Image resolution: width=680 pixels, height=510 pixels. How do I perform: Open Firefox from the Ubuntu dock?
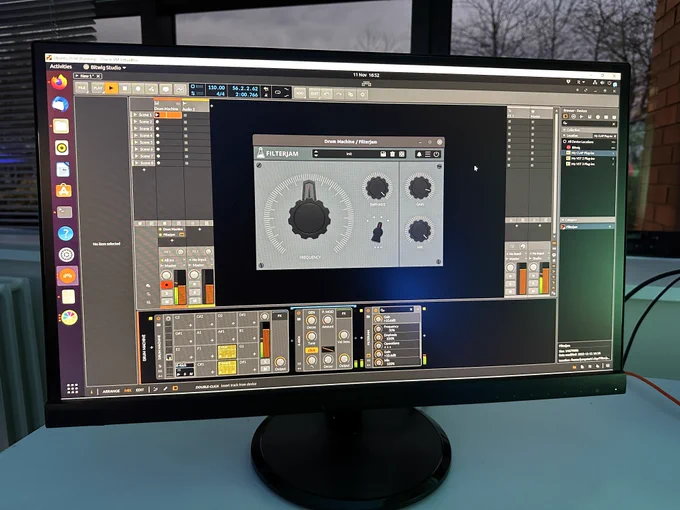[59, 82]
